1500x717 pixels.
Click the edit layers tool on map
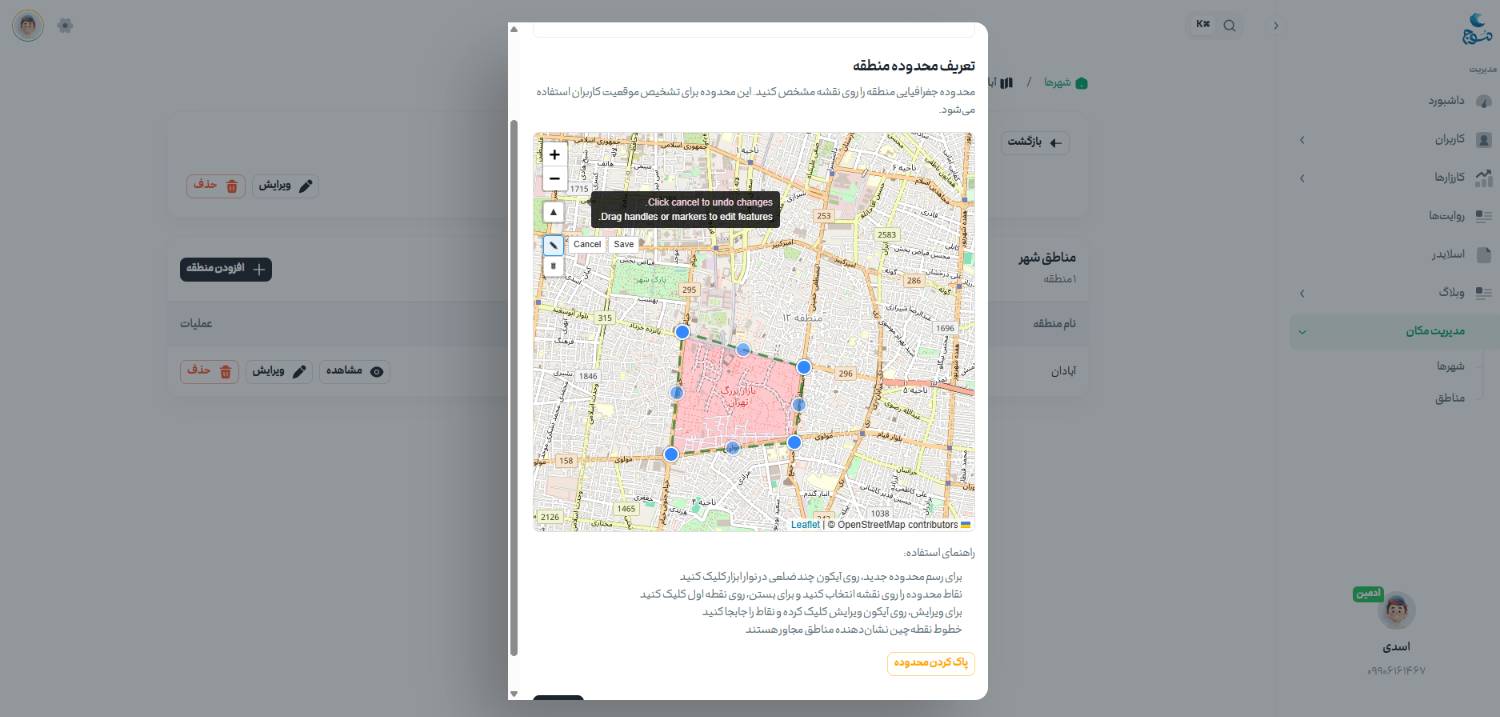click(553, 245)
